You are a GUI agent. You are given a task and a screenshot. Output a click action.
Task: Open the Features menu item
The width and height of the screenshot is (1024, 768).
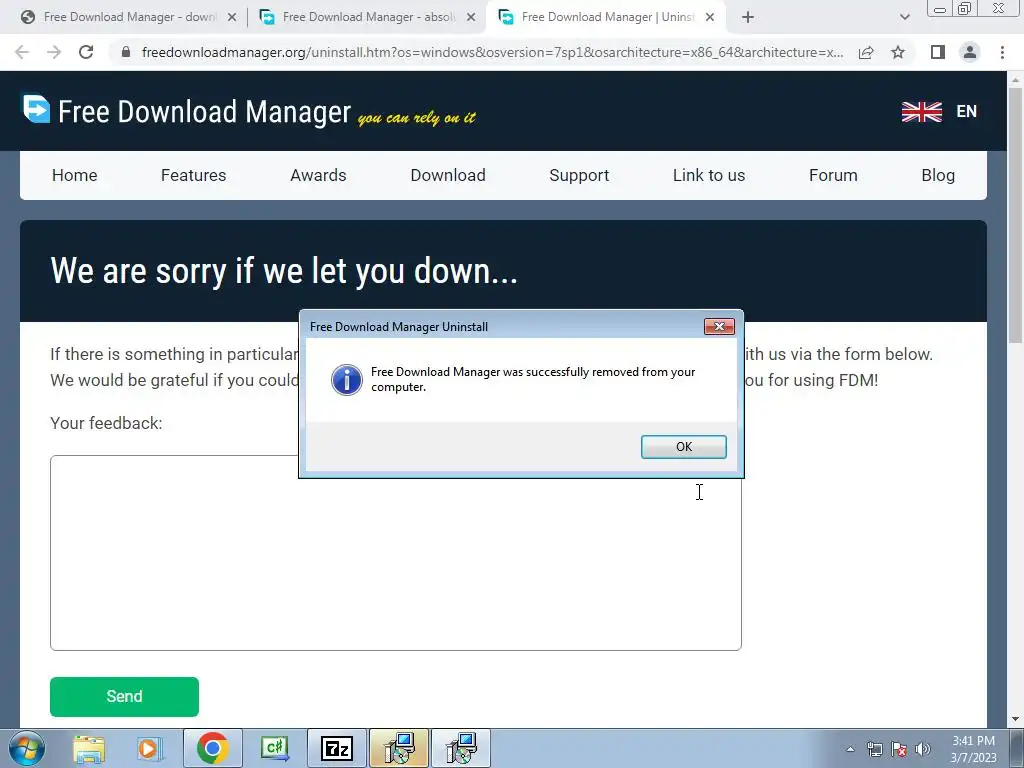pyautogui.click(x=193, y=175)
